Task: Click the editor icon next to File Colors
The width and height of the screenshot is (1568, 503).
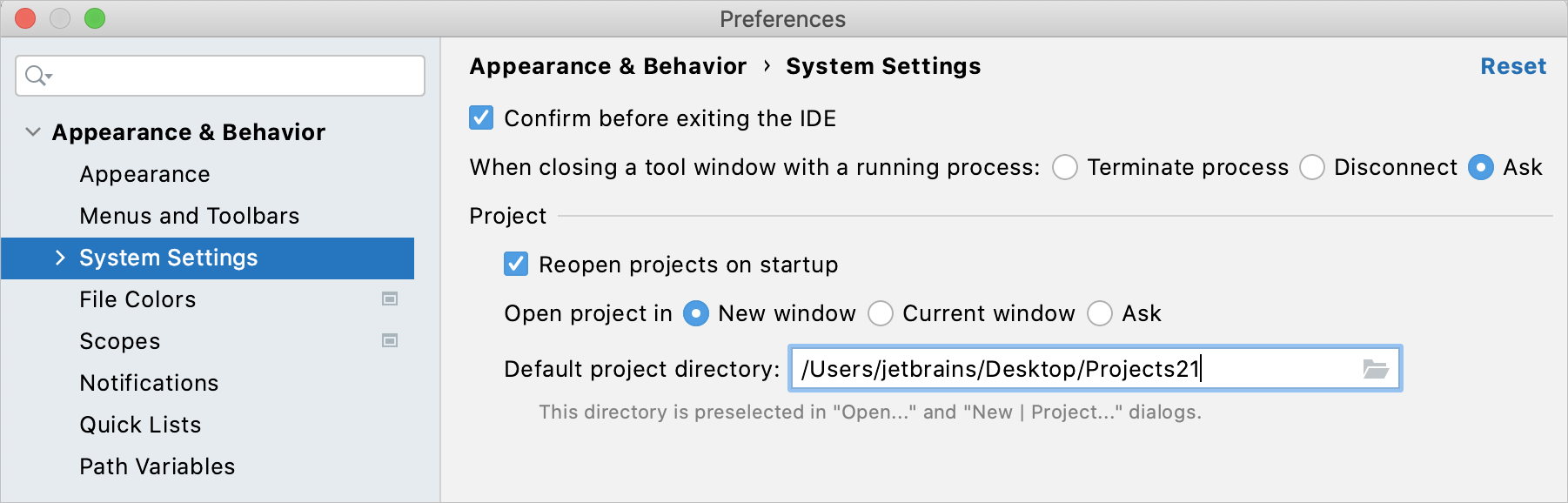Action: [x=390, y=299]
